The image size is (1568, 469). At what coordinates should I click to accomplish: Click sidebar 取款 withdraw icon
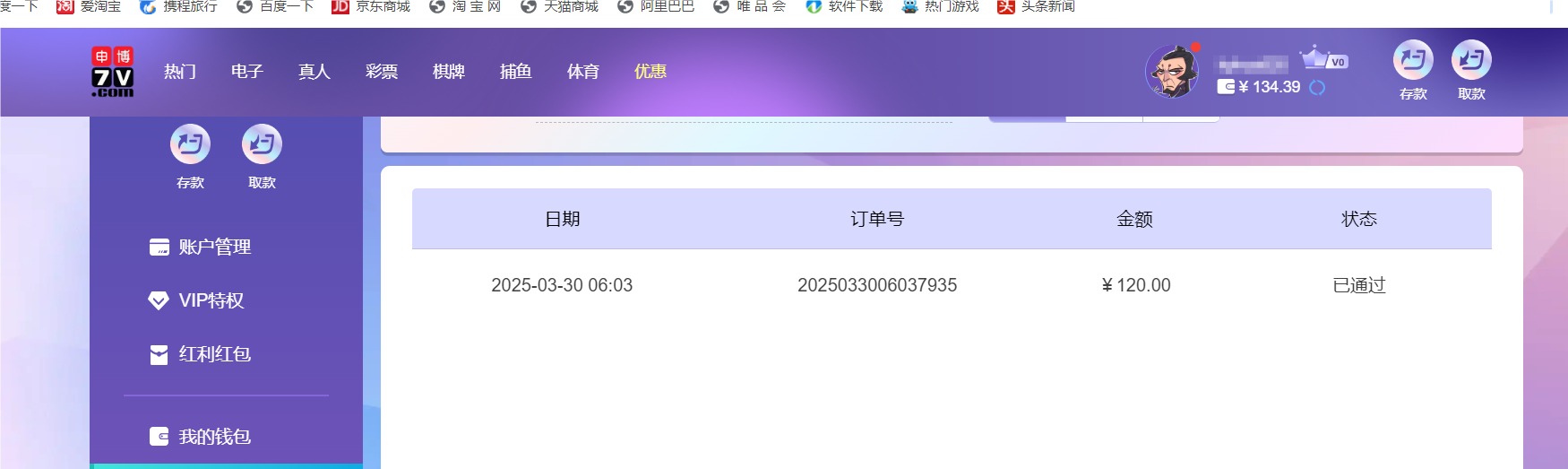(262, 144)
